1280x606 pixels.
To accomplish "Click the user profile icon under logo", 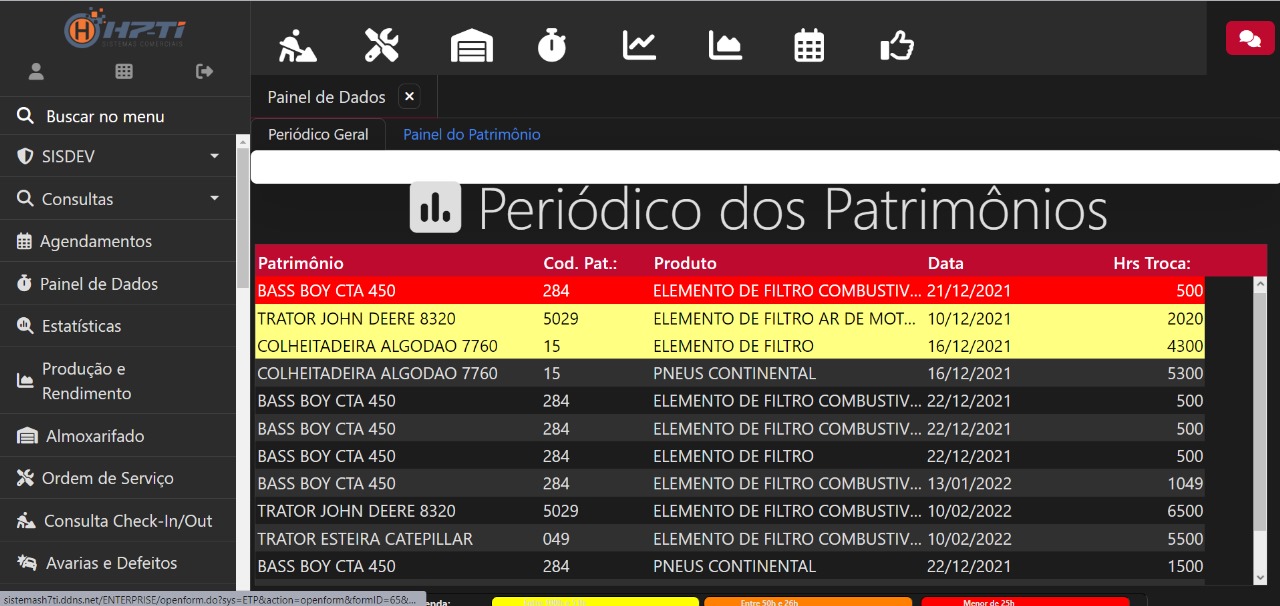I will [36, 71].
